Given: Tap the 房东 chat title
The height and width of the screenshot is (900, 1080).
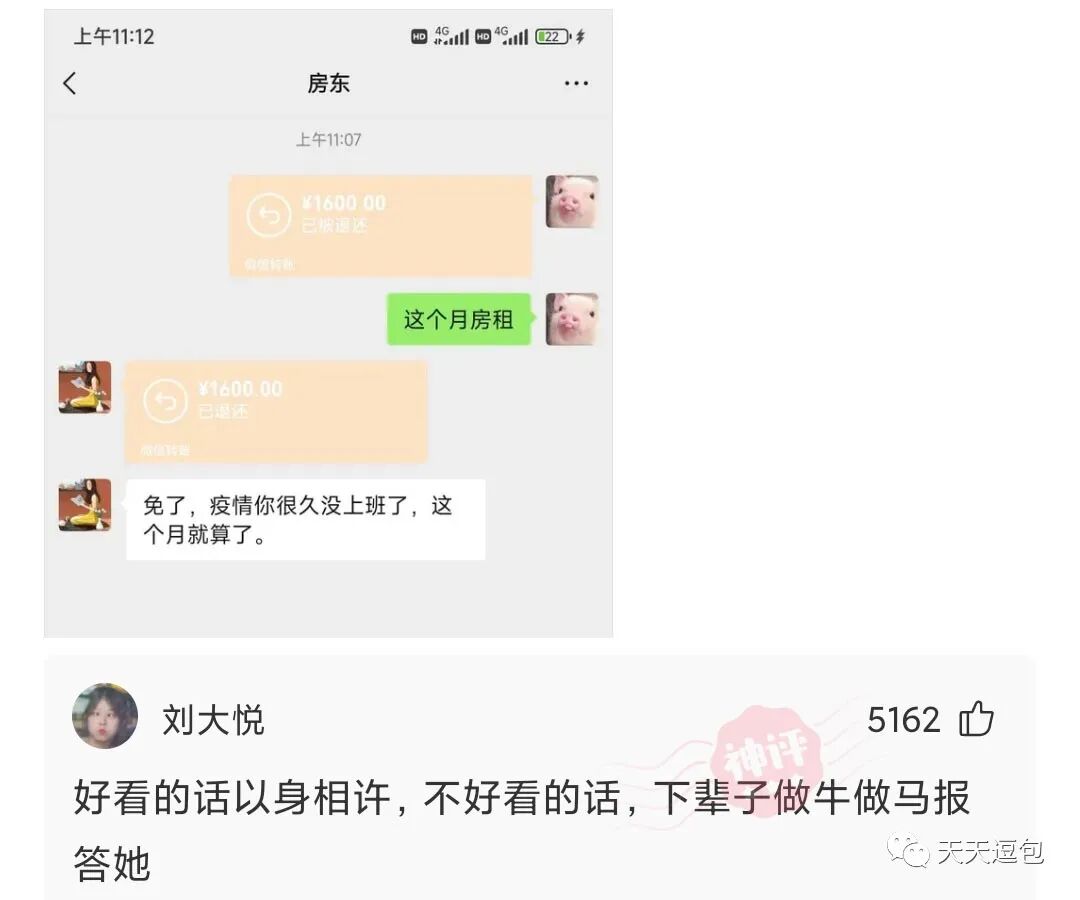Looking at the screenshot, I should coord(329,83).
